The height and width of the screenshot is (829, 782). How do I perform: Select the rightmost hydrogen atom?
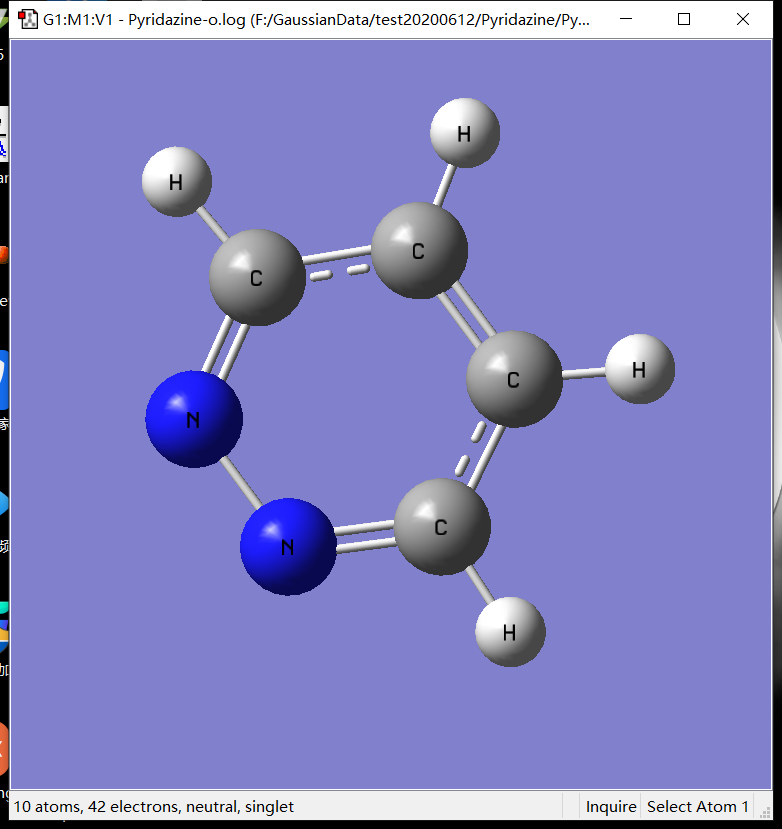pyautogui.click(x=640, y=369)
